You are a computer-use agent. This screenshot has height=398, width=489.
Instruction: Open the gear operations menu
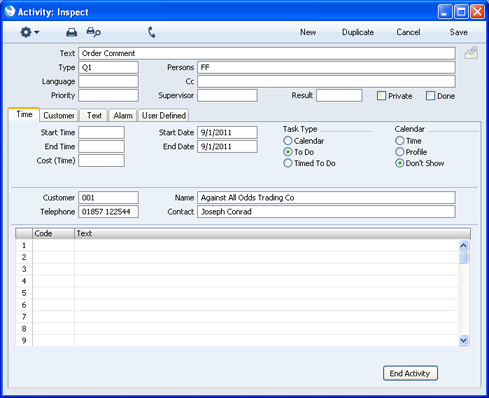29,32
